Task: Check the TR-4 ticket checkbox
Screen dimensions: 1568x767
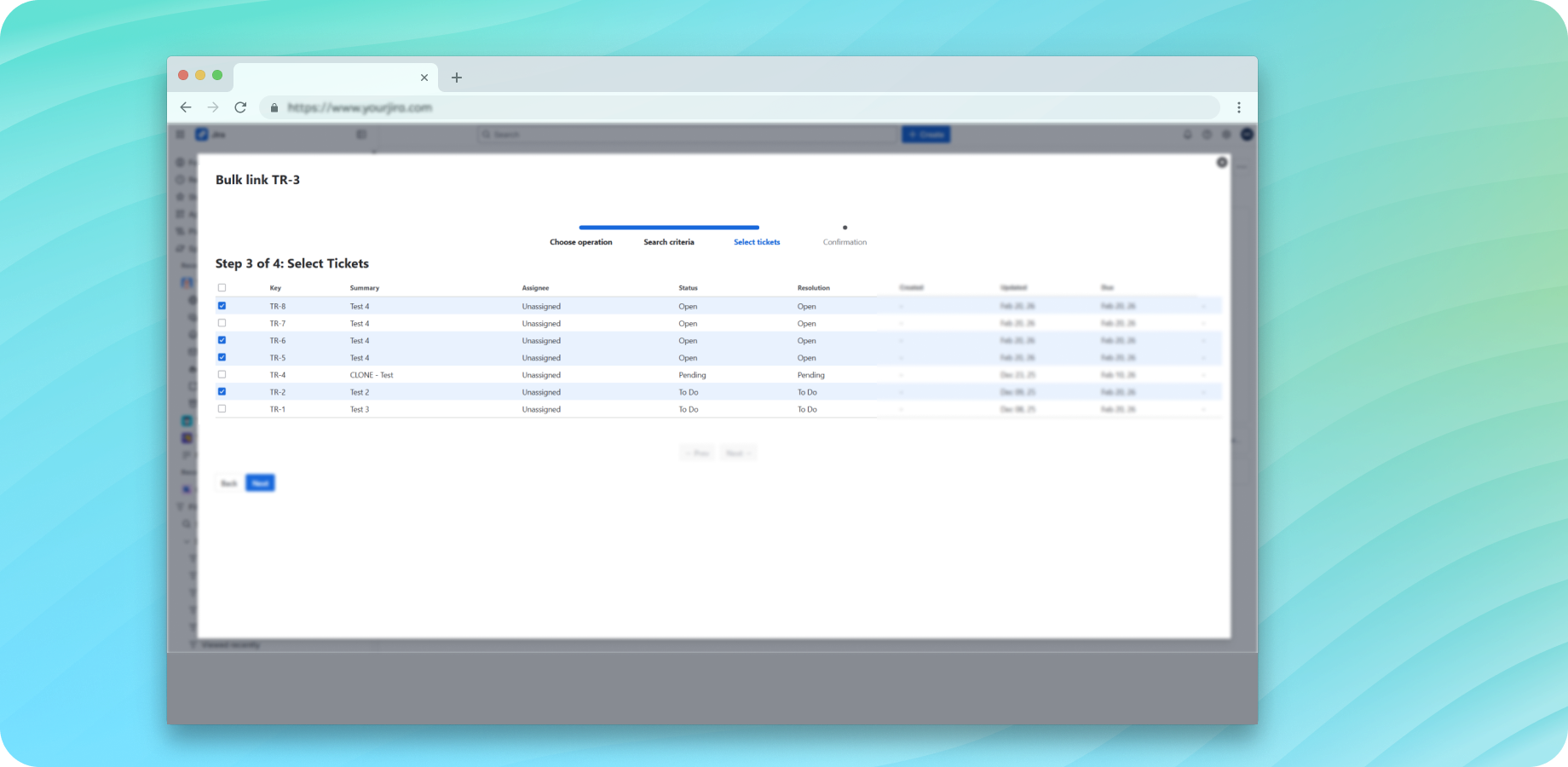Action: click(222, 374)
